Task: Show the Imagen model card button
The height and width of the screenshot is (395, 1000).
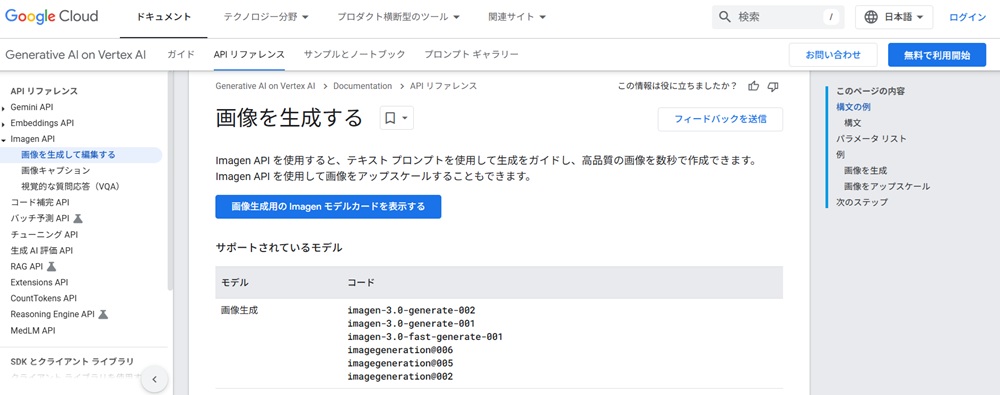Action: coord(328,207)
